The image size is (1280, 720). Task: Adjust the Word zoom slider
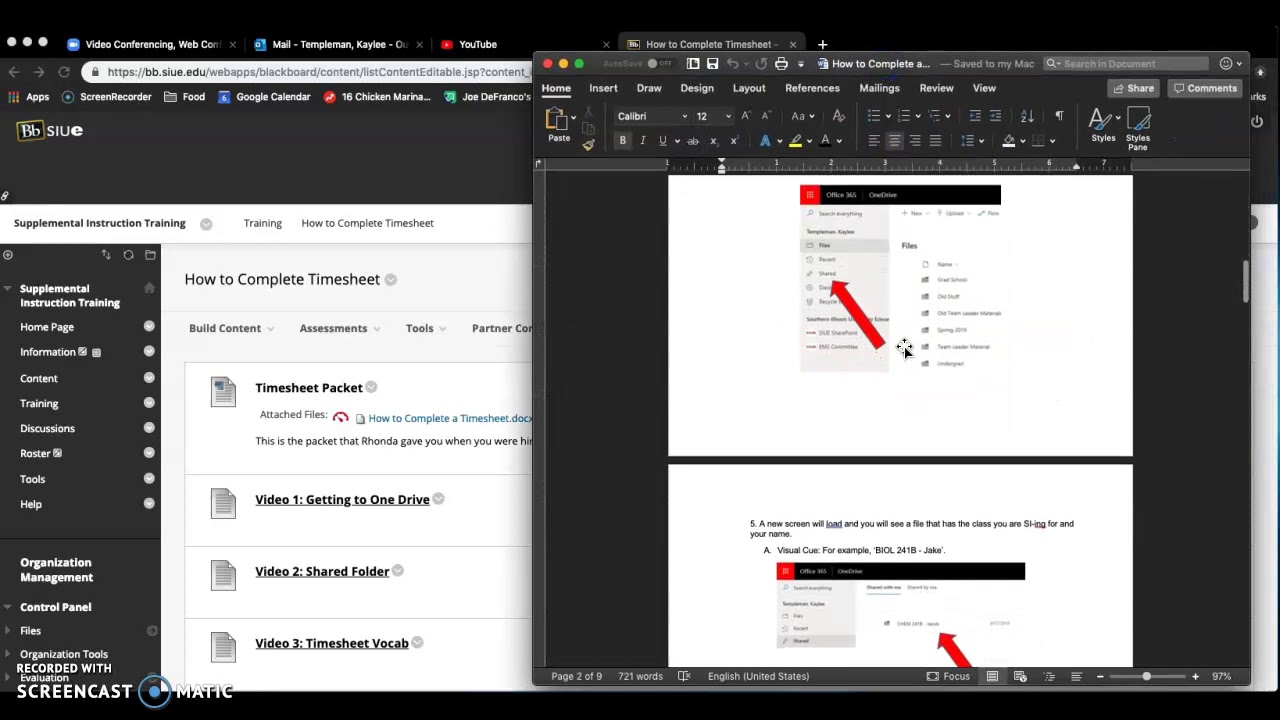(1147, 676)
